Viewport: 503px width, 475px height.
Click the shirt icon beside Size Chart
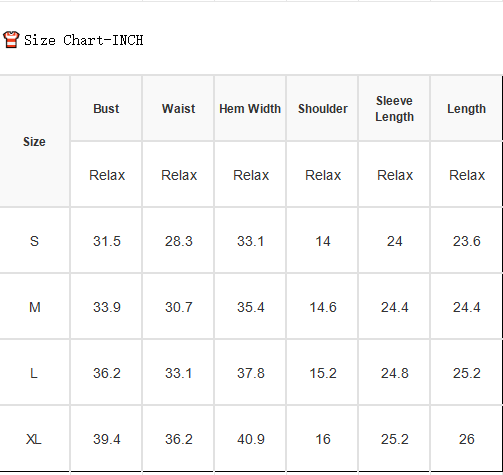click(x=11, y=40)
